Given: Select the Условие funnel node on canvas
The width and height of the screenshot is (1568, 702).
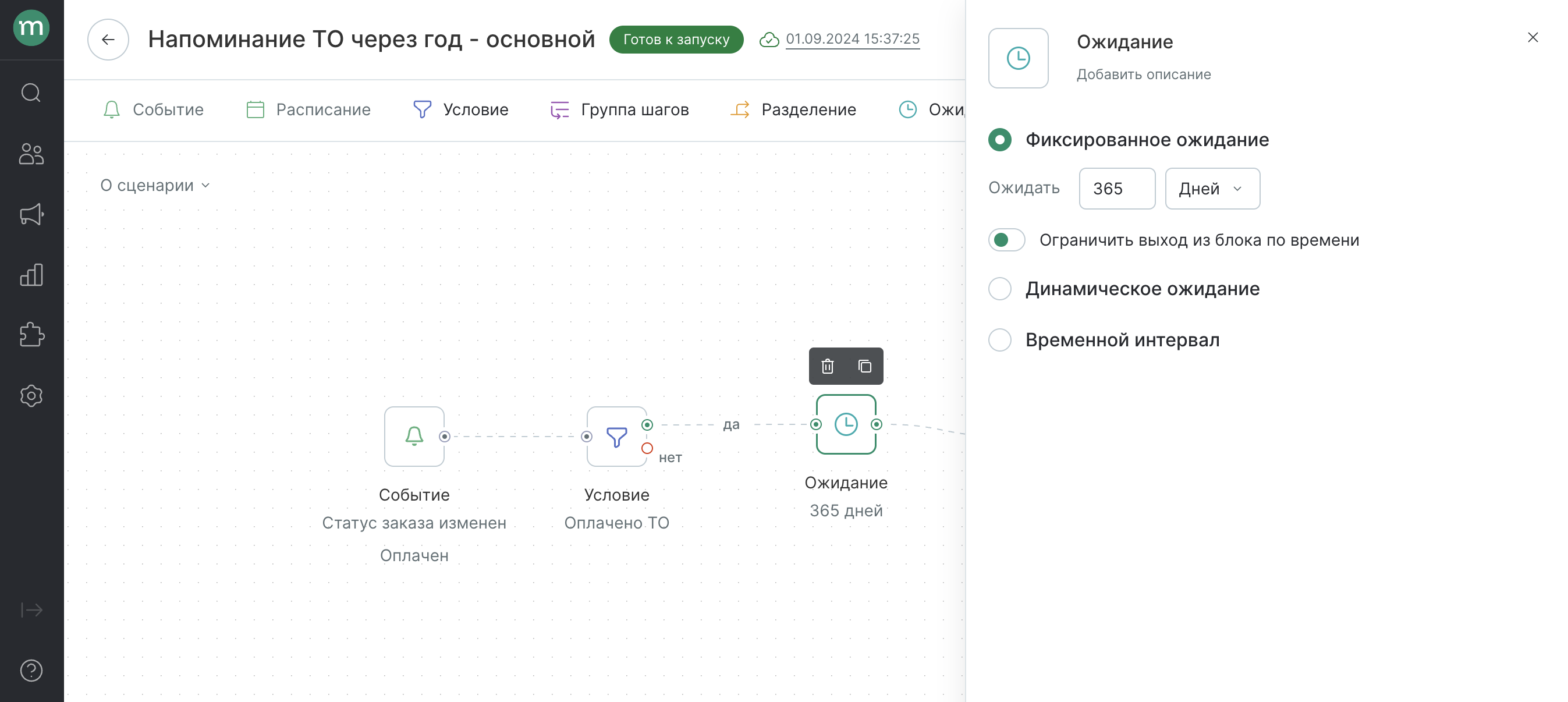Looking at the screenshot, I should coord(616,437).
